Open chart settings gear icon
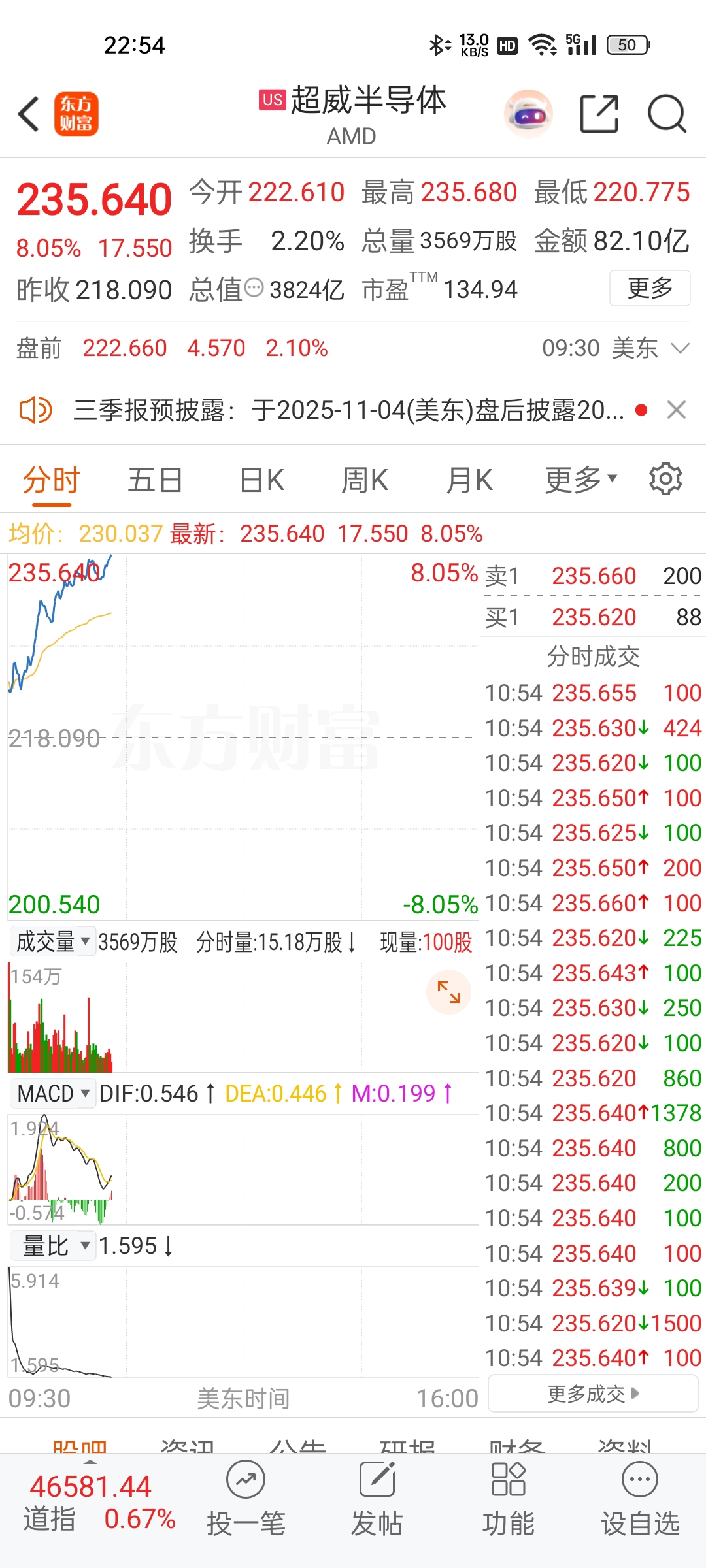Screen dimensions: 706x1568 point(665,479)
